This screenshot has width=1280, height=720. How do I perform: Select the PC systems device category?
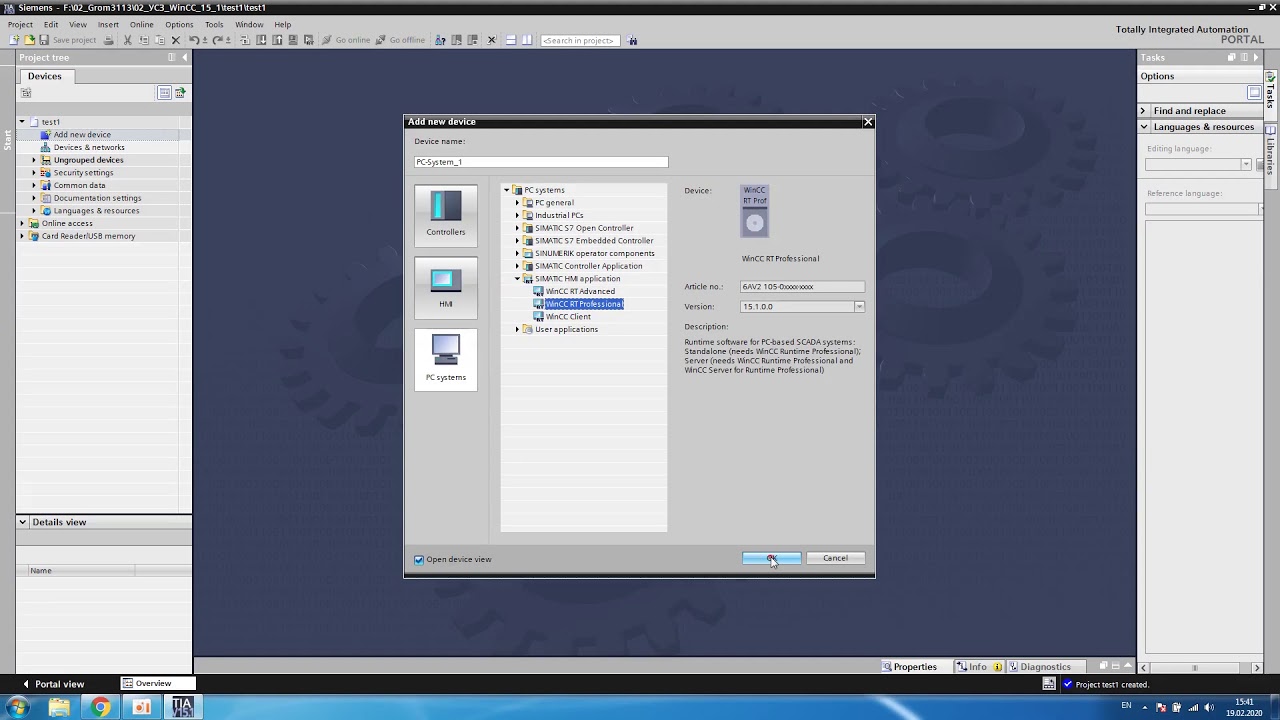click(x=446, y=358)
